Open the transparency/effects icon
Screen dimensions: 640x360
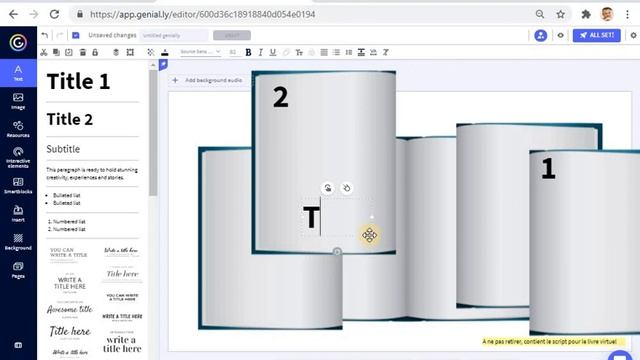pyautogui.click(x=151, y=52)
